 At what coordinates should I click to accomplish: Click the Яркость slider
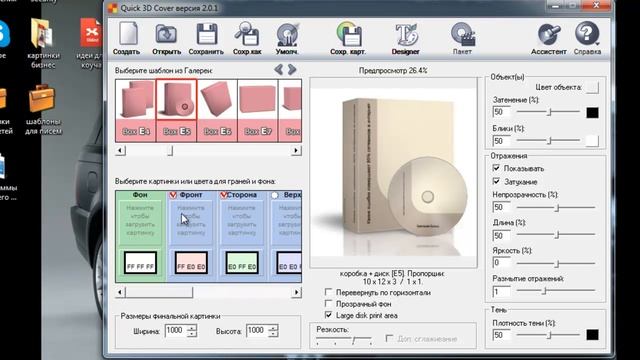point(556,264)
